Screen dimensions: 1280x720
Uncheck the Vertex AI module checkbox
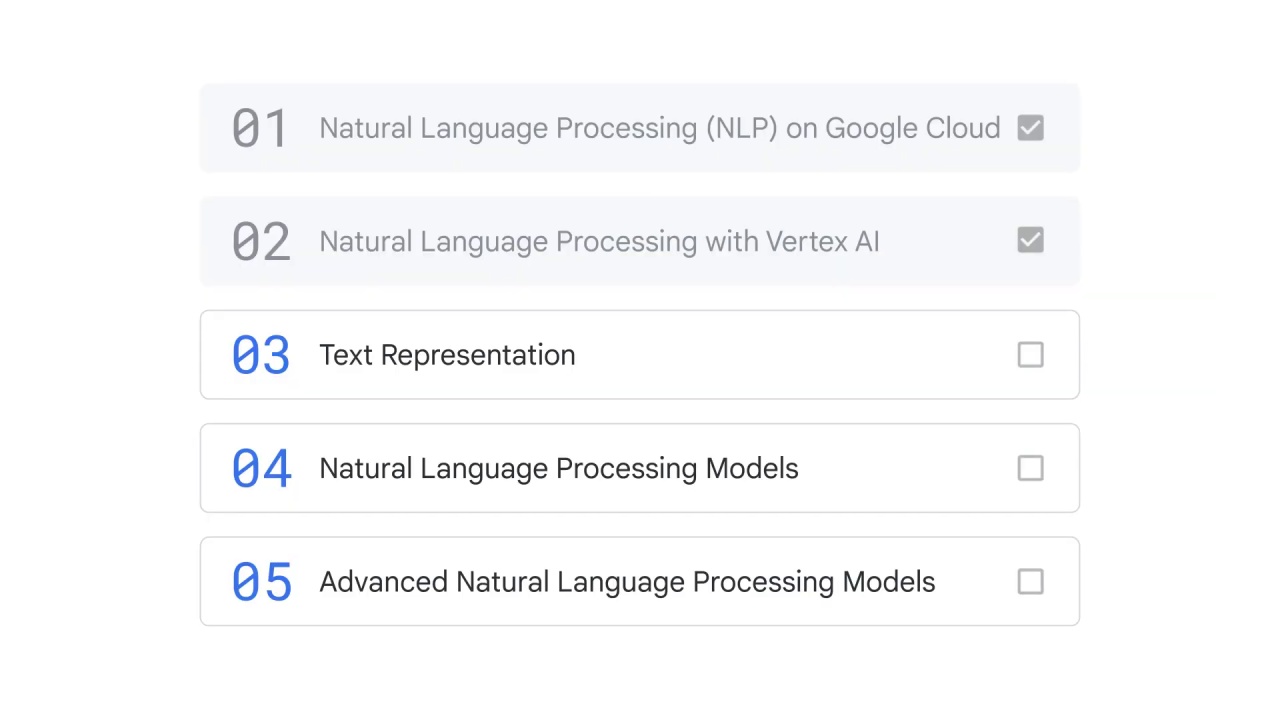[1030, 241]
